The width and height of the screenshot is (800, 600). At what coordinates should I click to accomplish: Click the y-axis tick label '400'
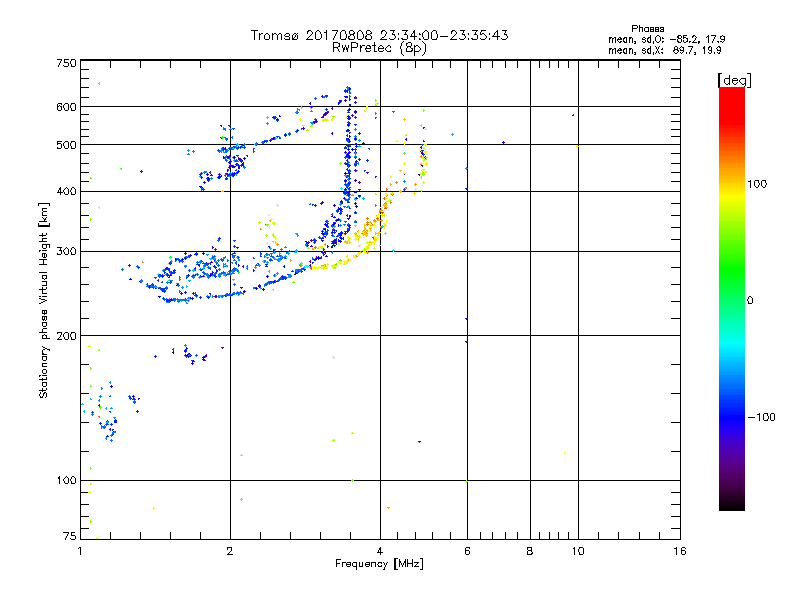pyautogui.click(x=66, y=191)
